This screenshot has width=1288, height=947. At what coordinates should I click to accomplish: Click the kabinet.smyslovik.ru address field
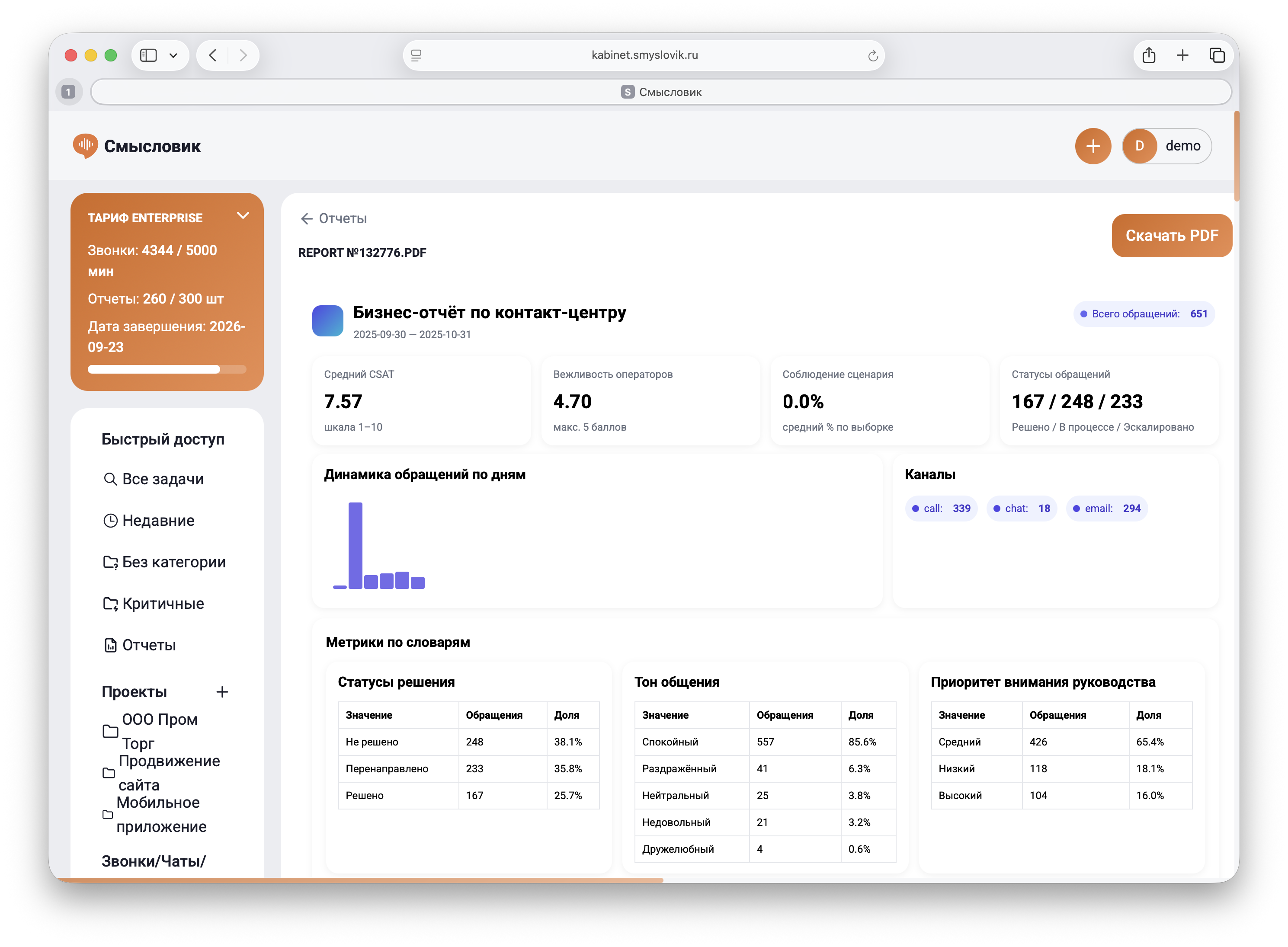point(644,56)
